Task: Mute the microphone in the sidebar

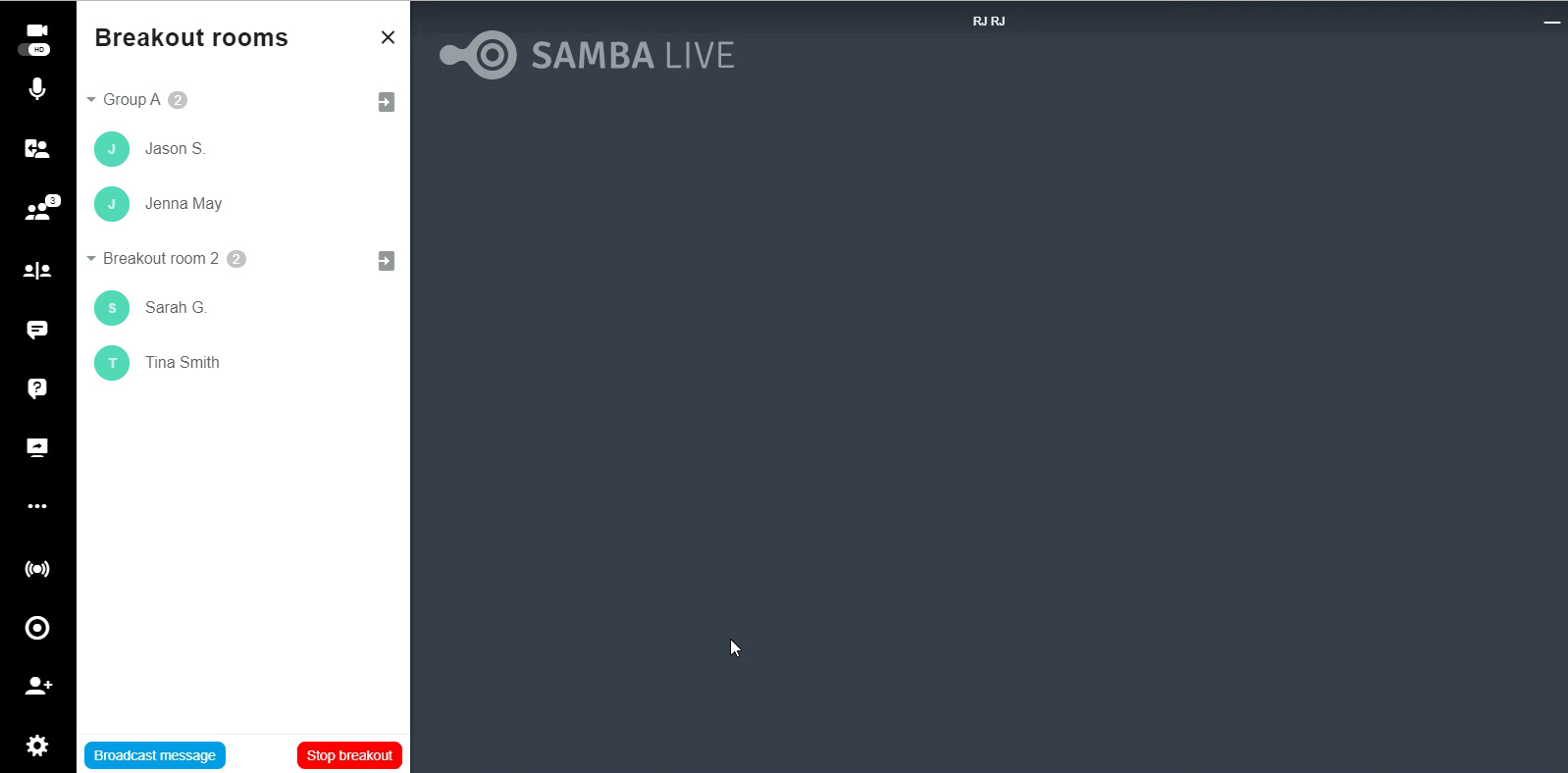Action: pyautogui.click(x=37, y=89)
